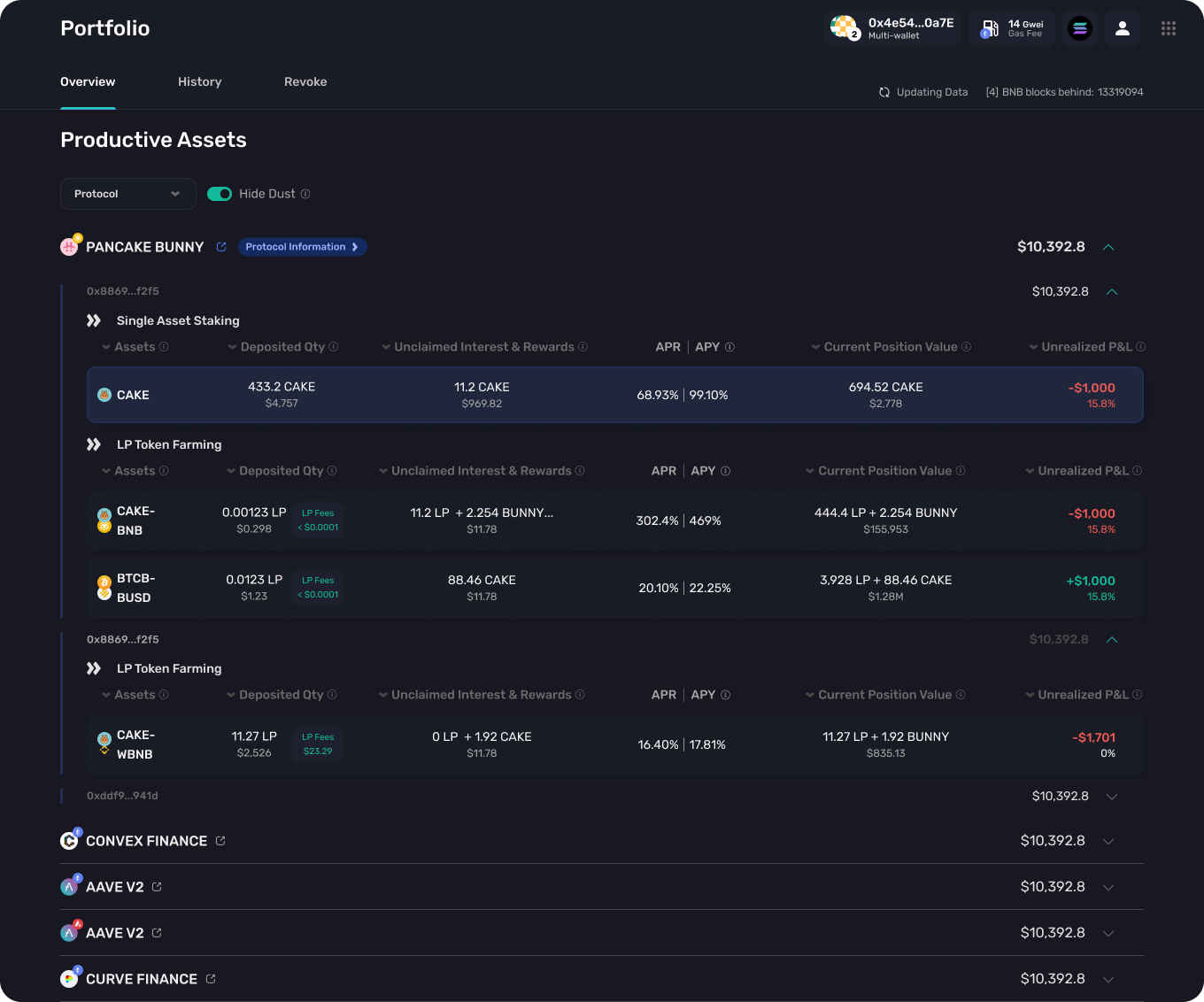Click the Convex Finance logo

click(69, 840)
